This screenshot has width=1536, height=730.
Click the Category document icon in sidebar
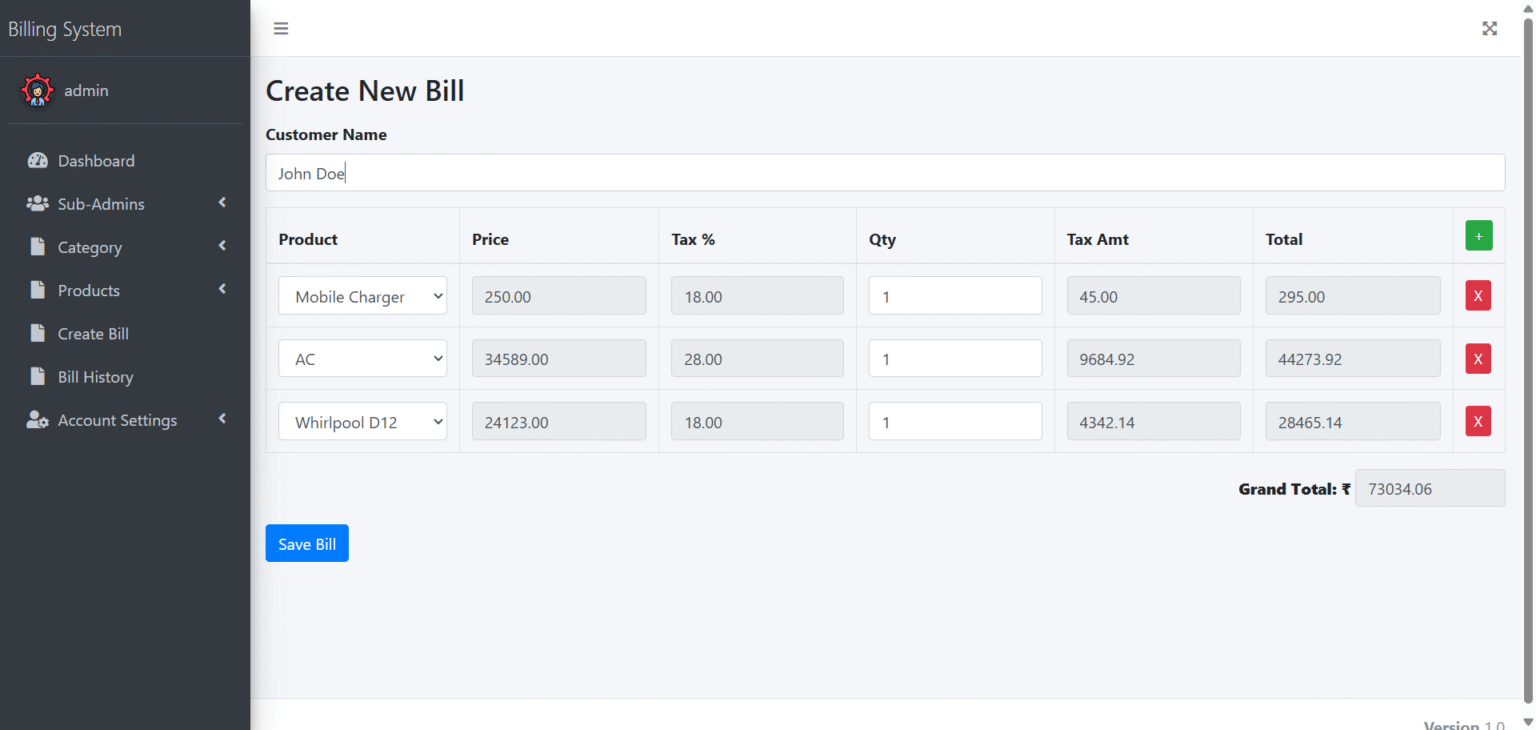pos(37,246)
